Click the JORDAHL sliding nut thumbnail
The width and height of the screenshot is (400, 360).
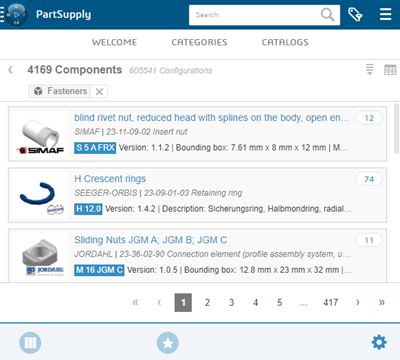click(x=40, y=256)
